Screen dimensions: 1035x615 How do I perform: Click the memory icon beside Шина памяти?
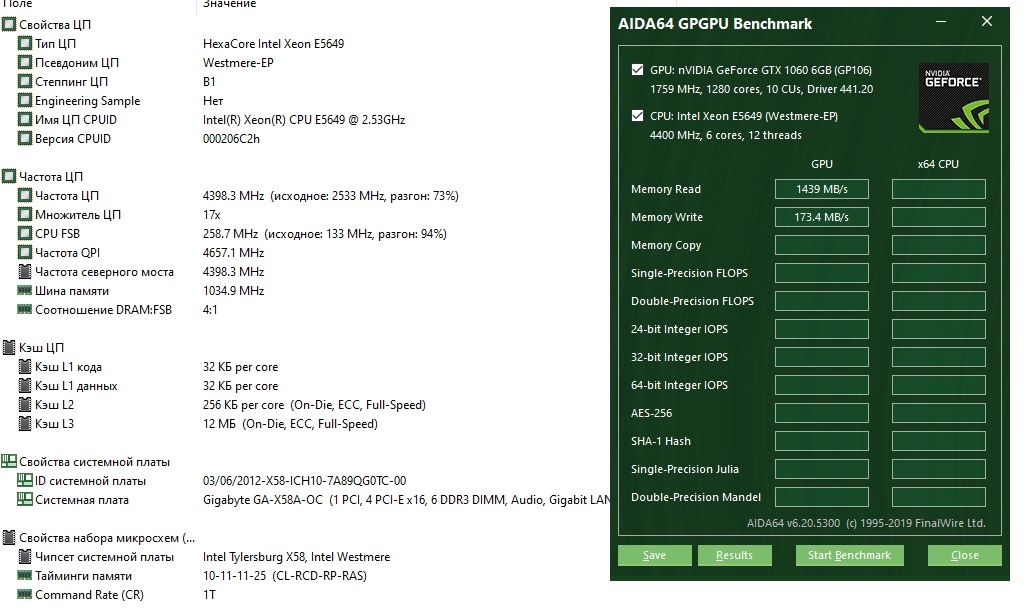pos(24,290)
